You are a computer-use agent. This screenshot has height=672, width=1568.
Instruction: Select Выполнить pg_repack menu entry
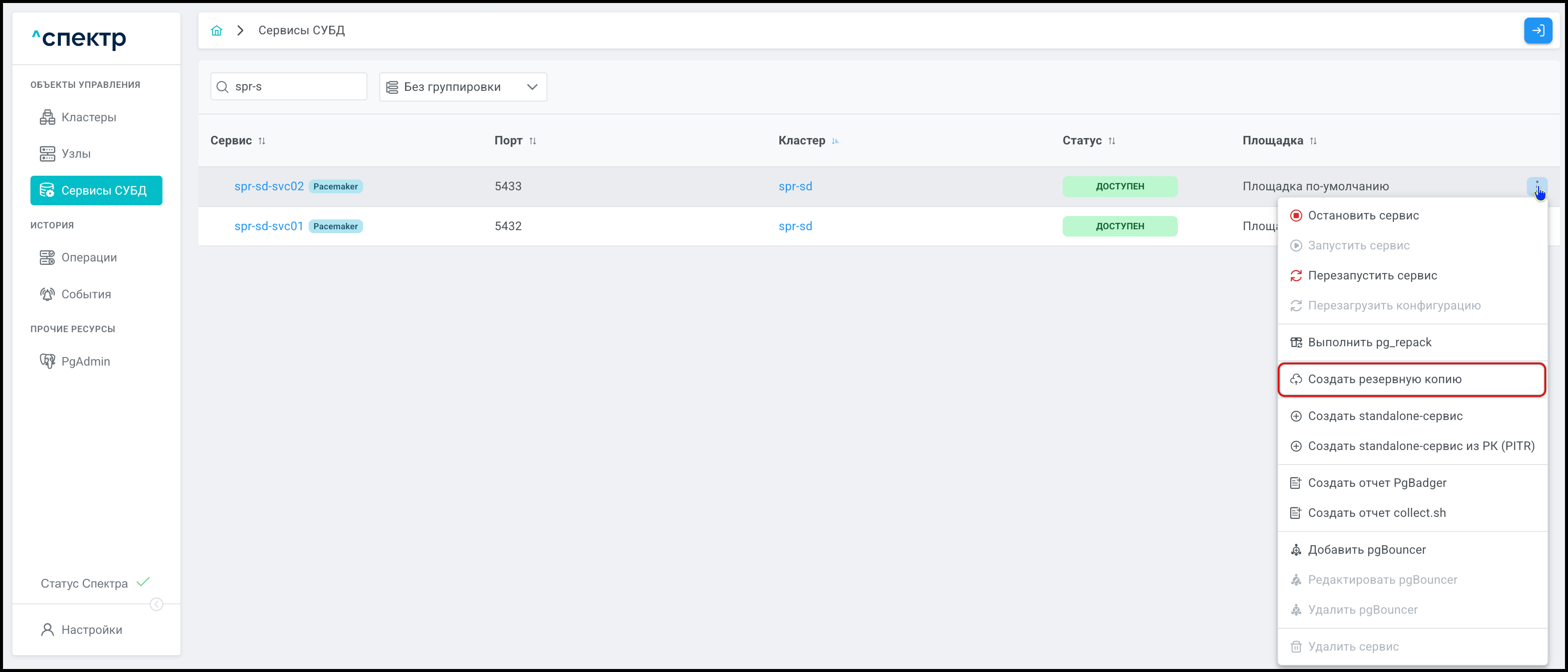pos(1369,342)
